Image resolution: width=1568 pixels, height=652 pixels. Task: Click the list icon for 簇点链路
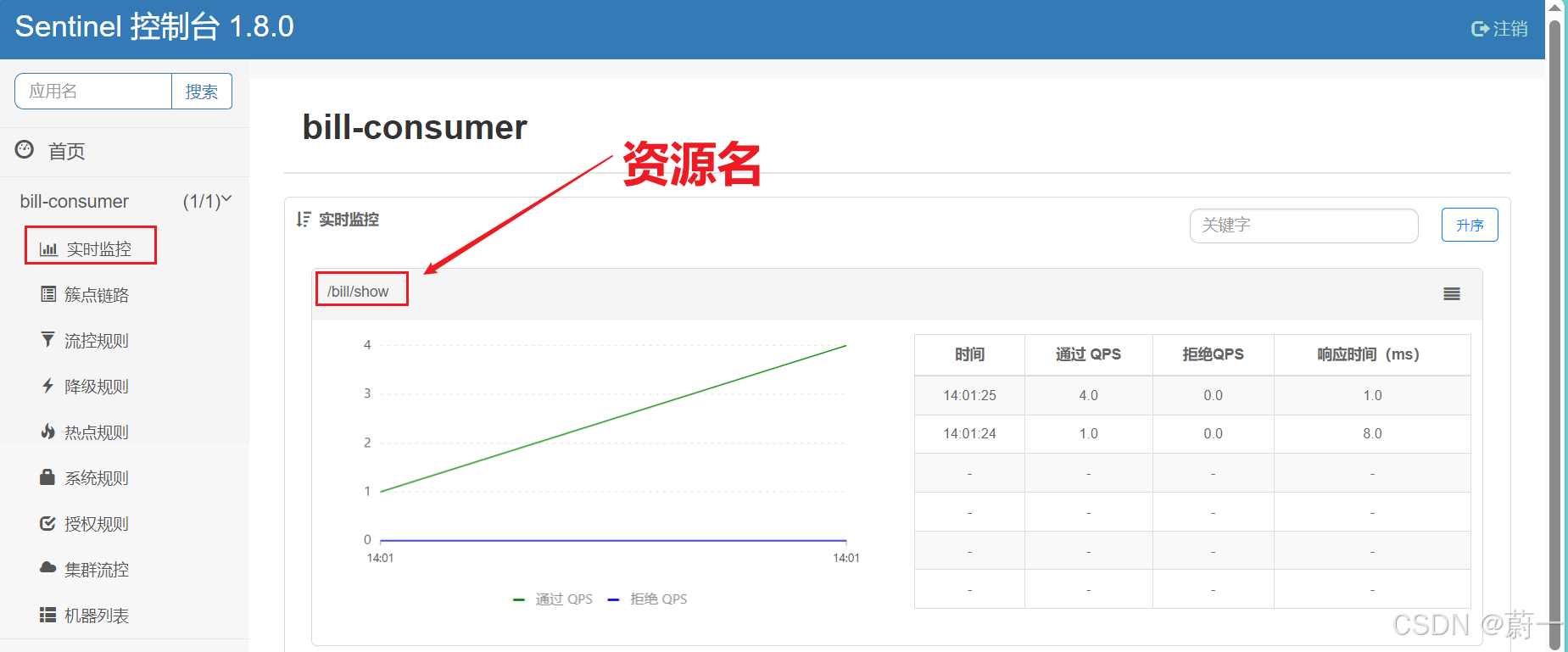[48, 294]
